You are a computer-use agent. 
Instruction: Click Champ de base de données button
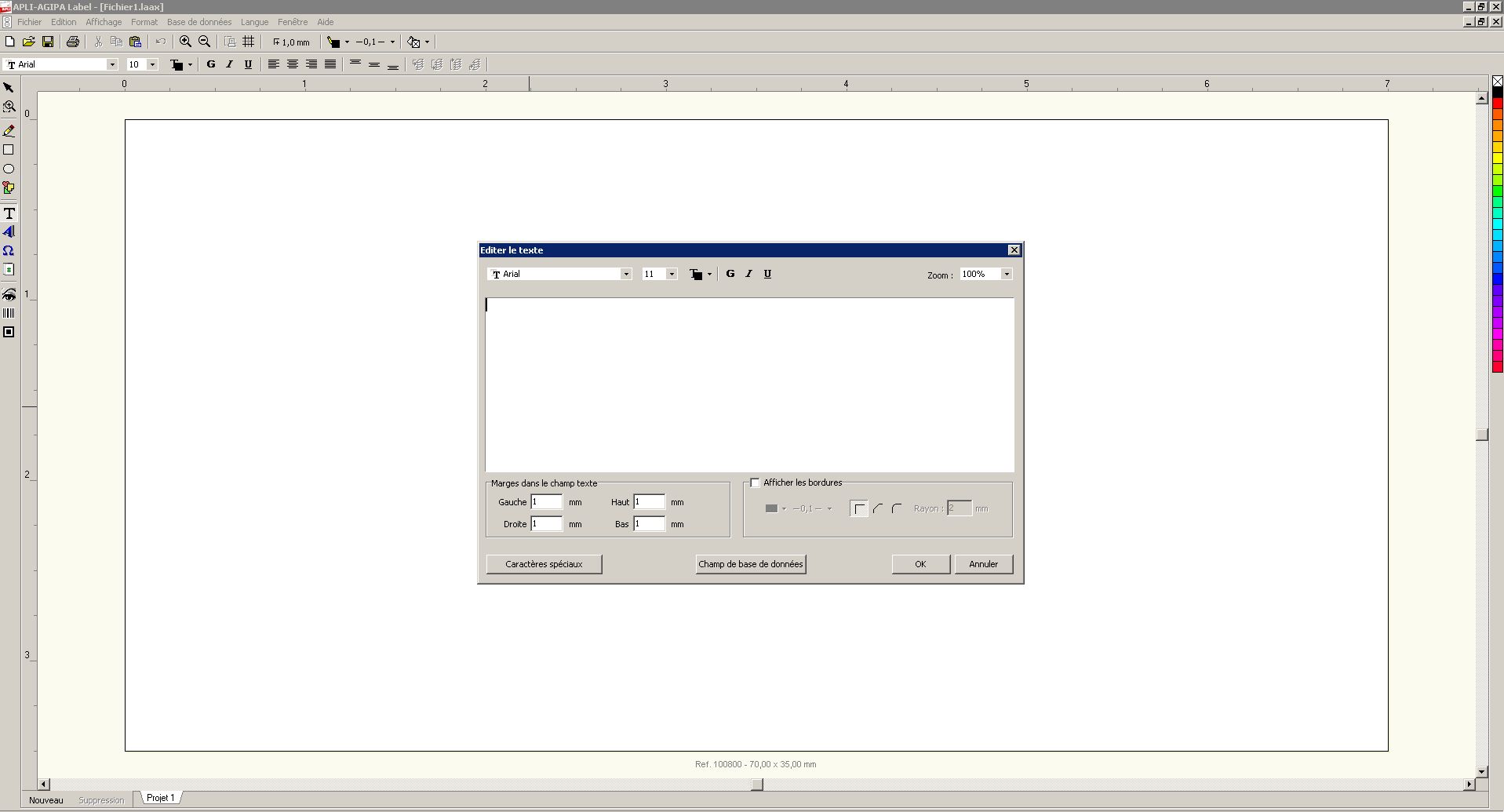coord(751,564)
